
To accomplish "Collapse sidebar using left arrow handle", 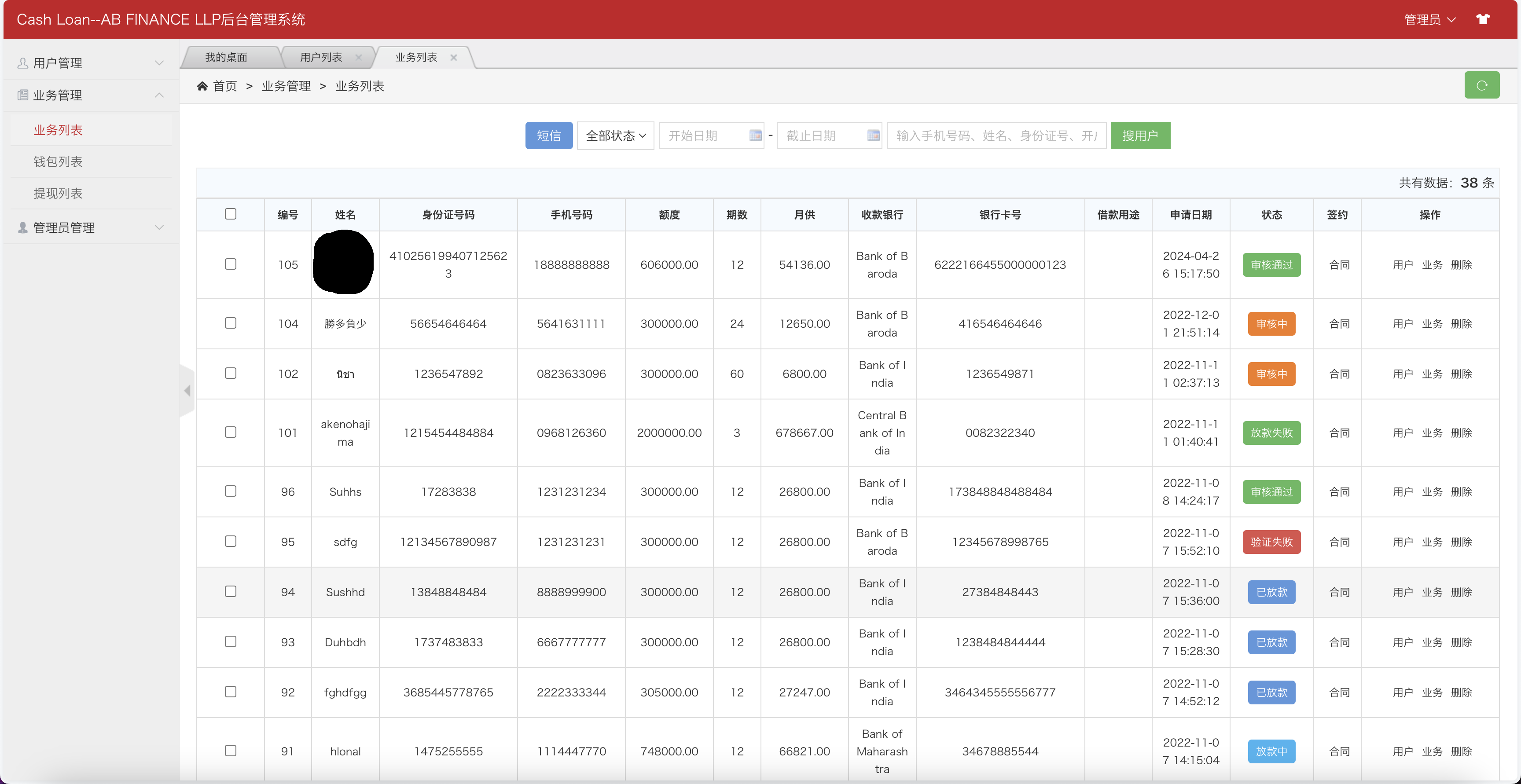I will pos(187,390).
